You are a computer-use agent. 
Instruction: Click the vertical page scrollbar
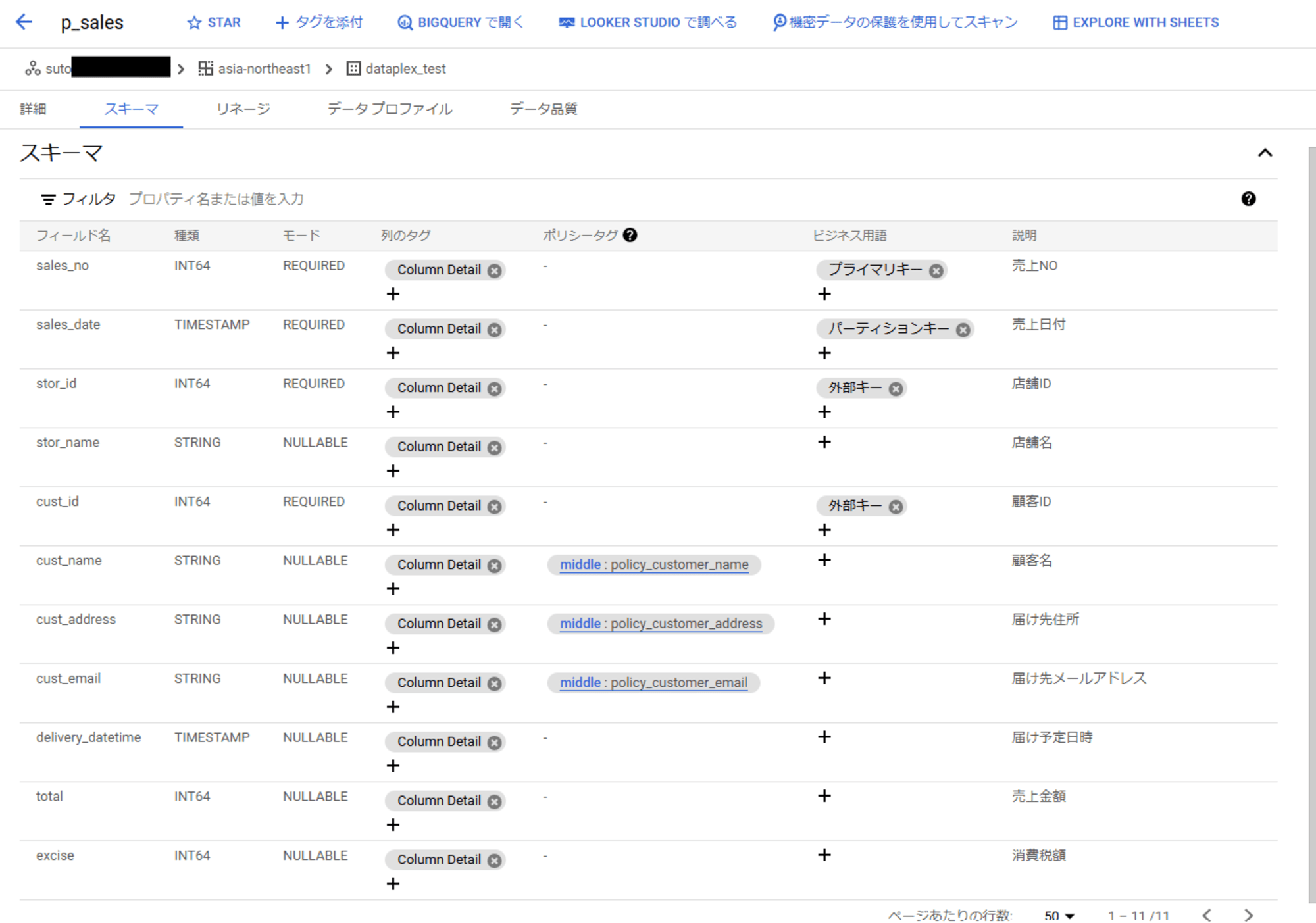pyautogui.click(x=1311, y=525)
